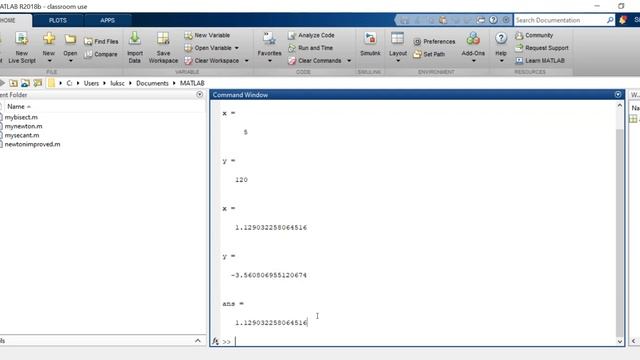Click Clear Workspace
The width and height of the screenshot is (640, 360).
[x=211, y=60]
